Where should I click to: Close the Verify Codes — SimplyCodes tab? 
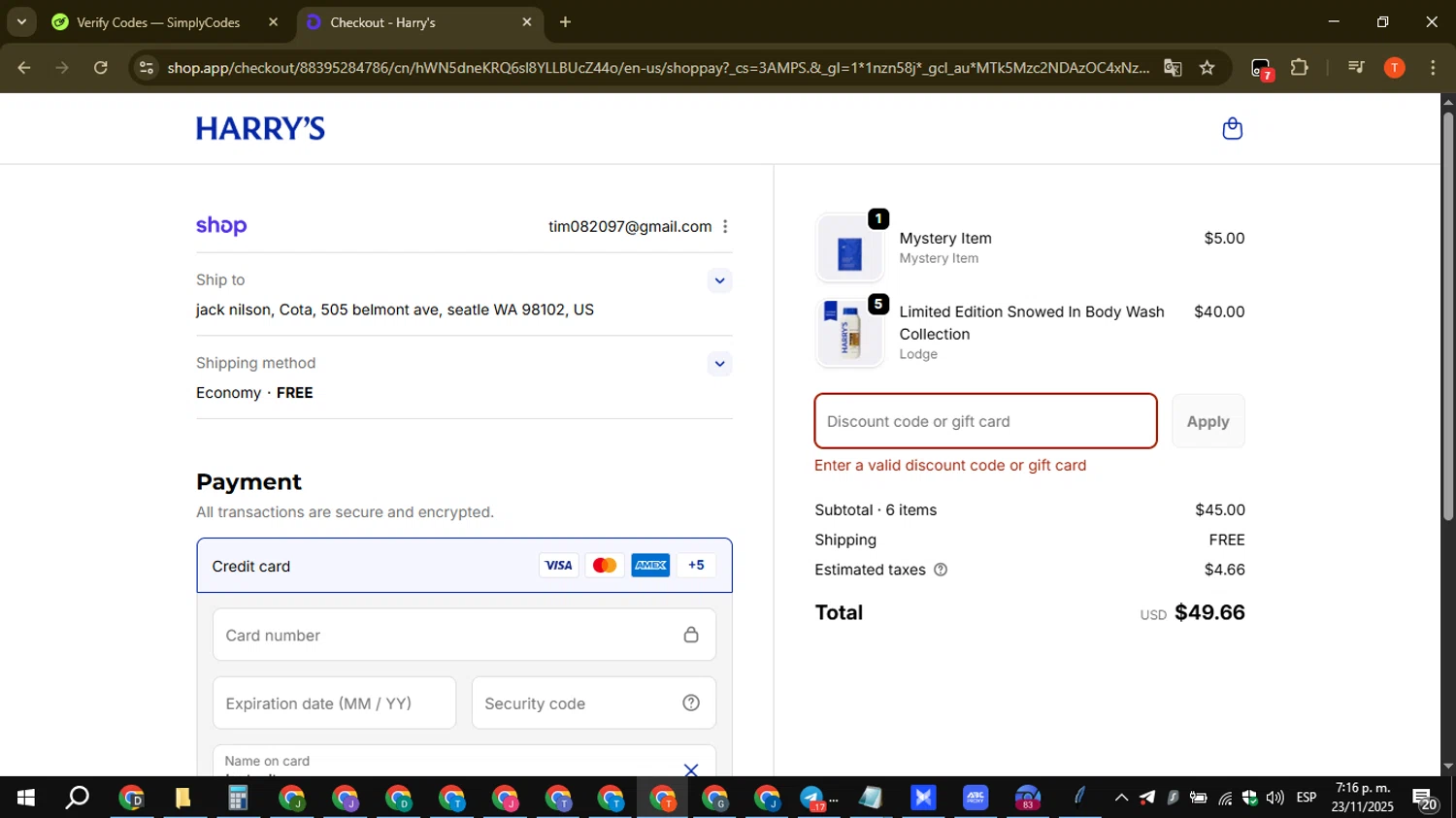273,22
